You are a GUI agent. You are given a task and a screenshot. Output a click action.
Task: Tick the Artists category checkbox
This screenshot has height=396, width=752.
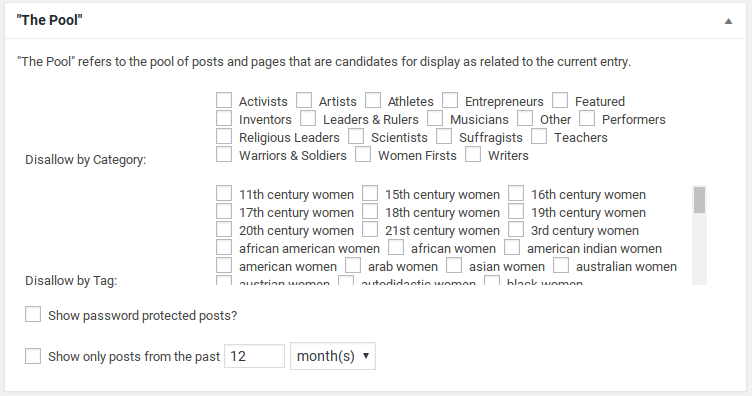pos(304,101)
